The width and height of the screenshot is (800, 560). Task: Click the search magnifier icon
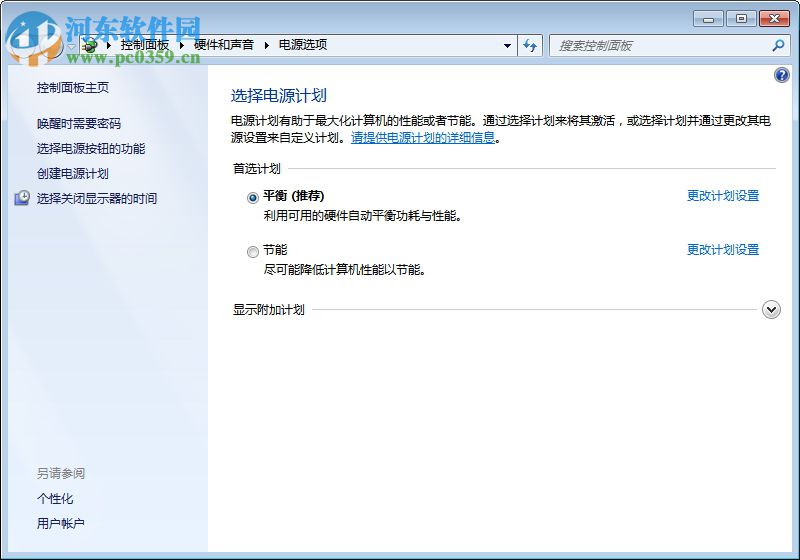pos(778,45)
